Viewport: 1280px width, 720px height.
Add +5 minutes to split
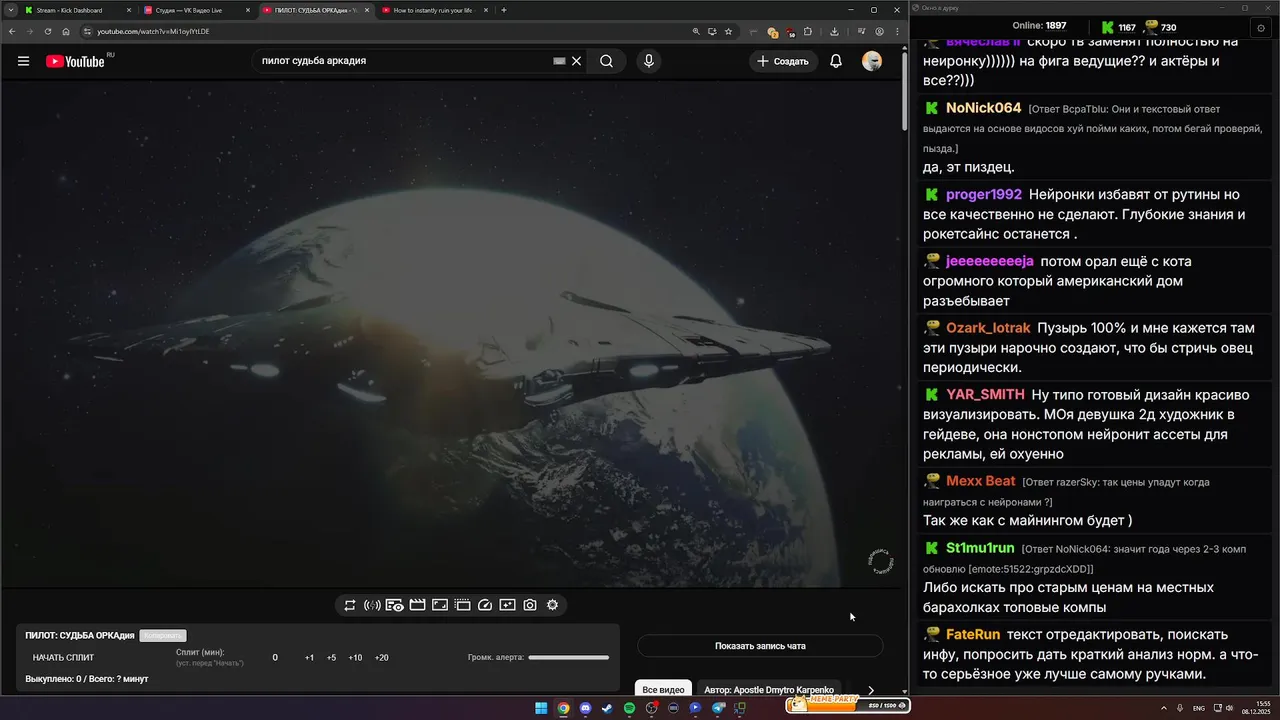click(x=331, y=658)
